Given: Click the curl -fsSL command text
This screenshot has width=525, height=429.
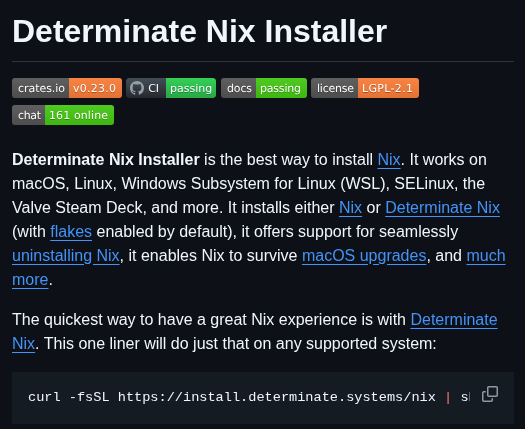Looking at the screenshot, I should pyautogui.click(x=249, y=397).
